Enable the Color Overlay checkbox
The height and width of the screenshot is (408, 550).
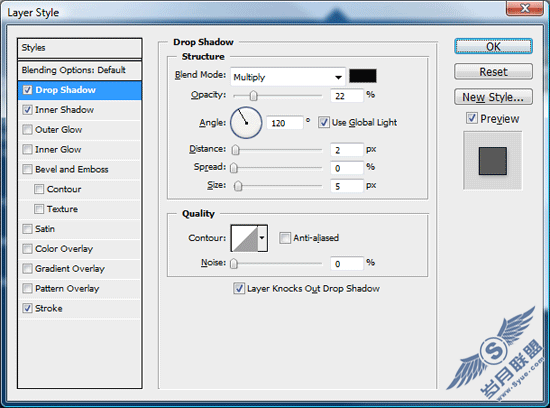[x=27, y=249]
